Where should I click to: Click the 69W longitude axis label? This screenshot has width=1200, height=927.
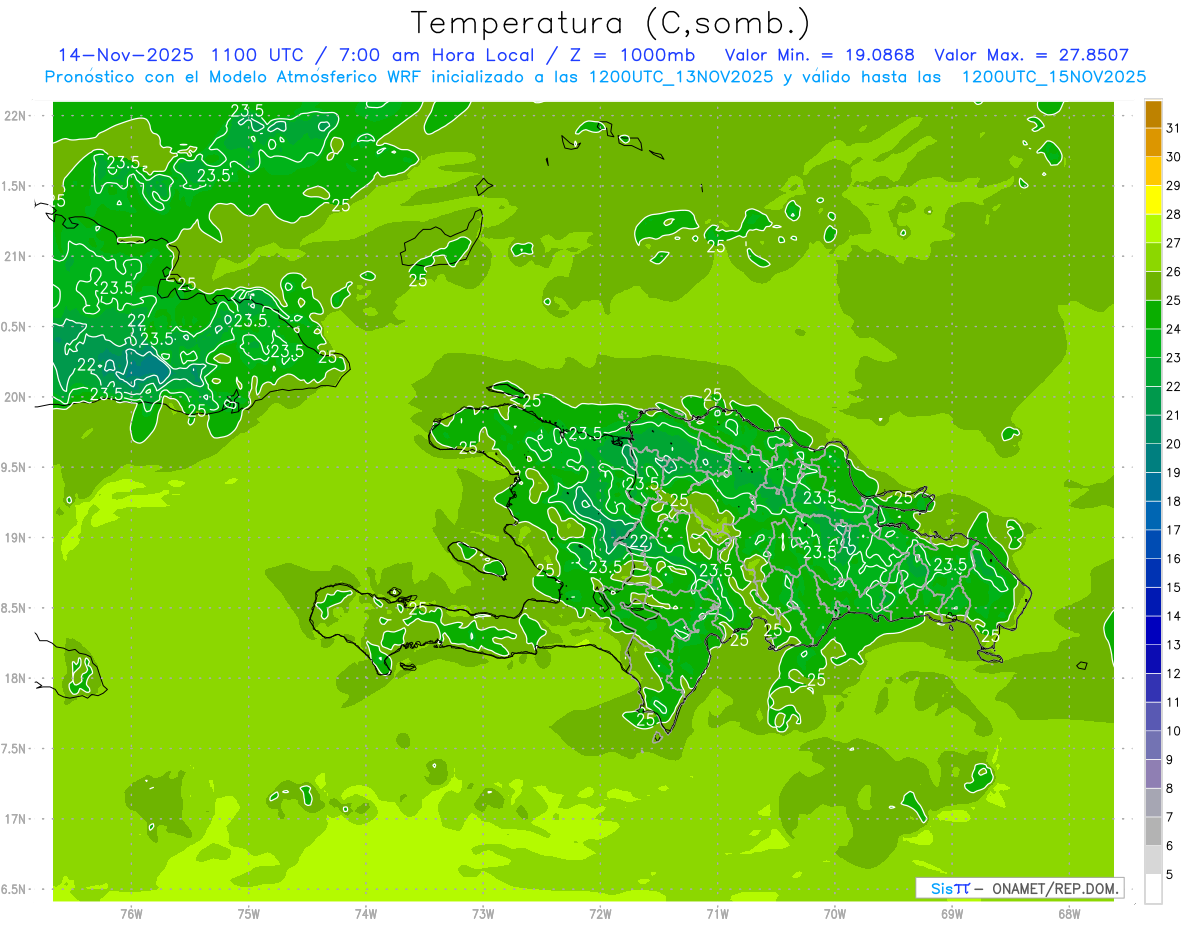[952, 914]
